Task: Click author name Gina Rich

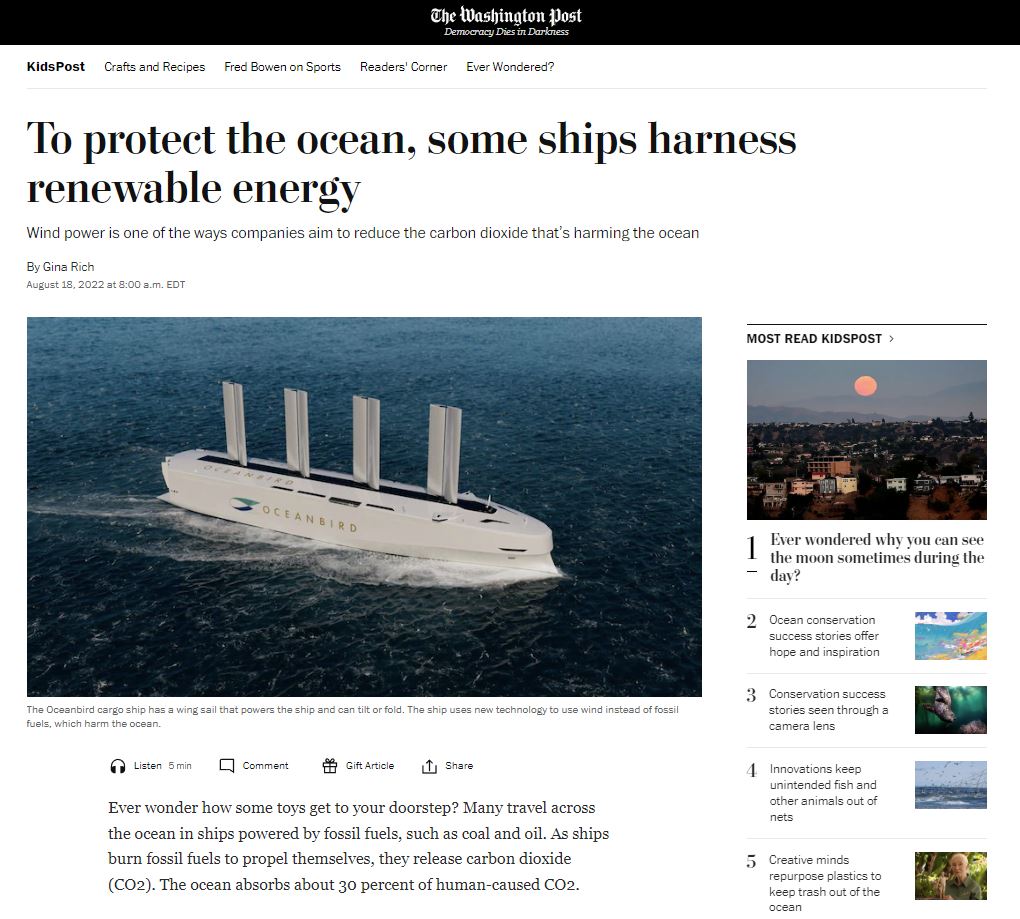Action: (x=68, y=267)
